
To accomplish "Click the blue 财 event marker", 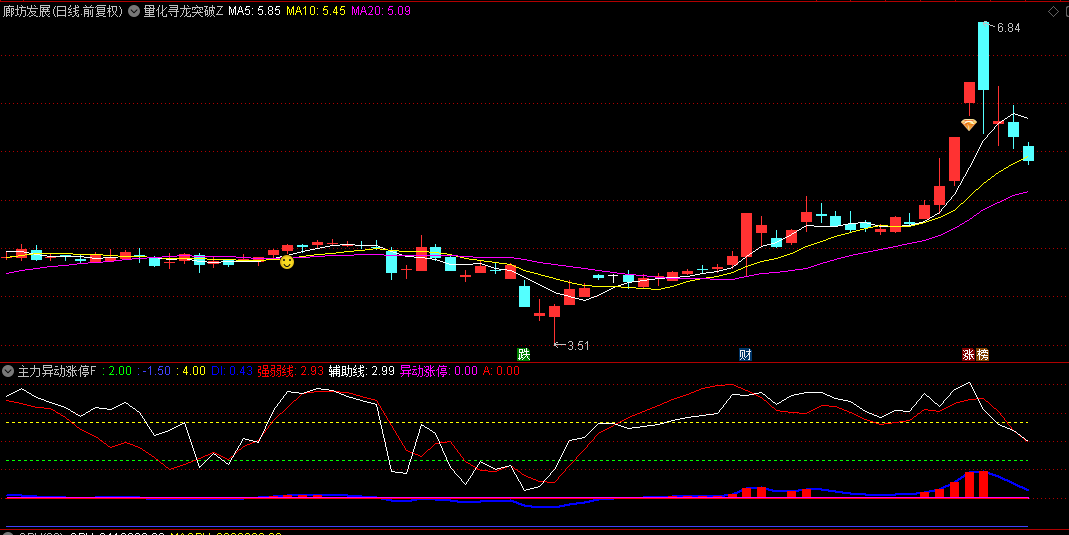I will (745, 354).
